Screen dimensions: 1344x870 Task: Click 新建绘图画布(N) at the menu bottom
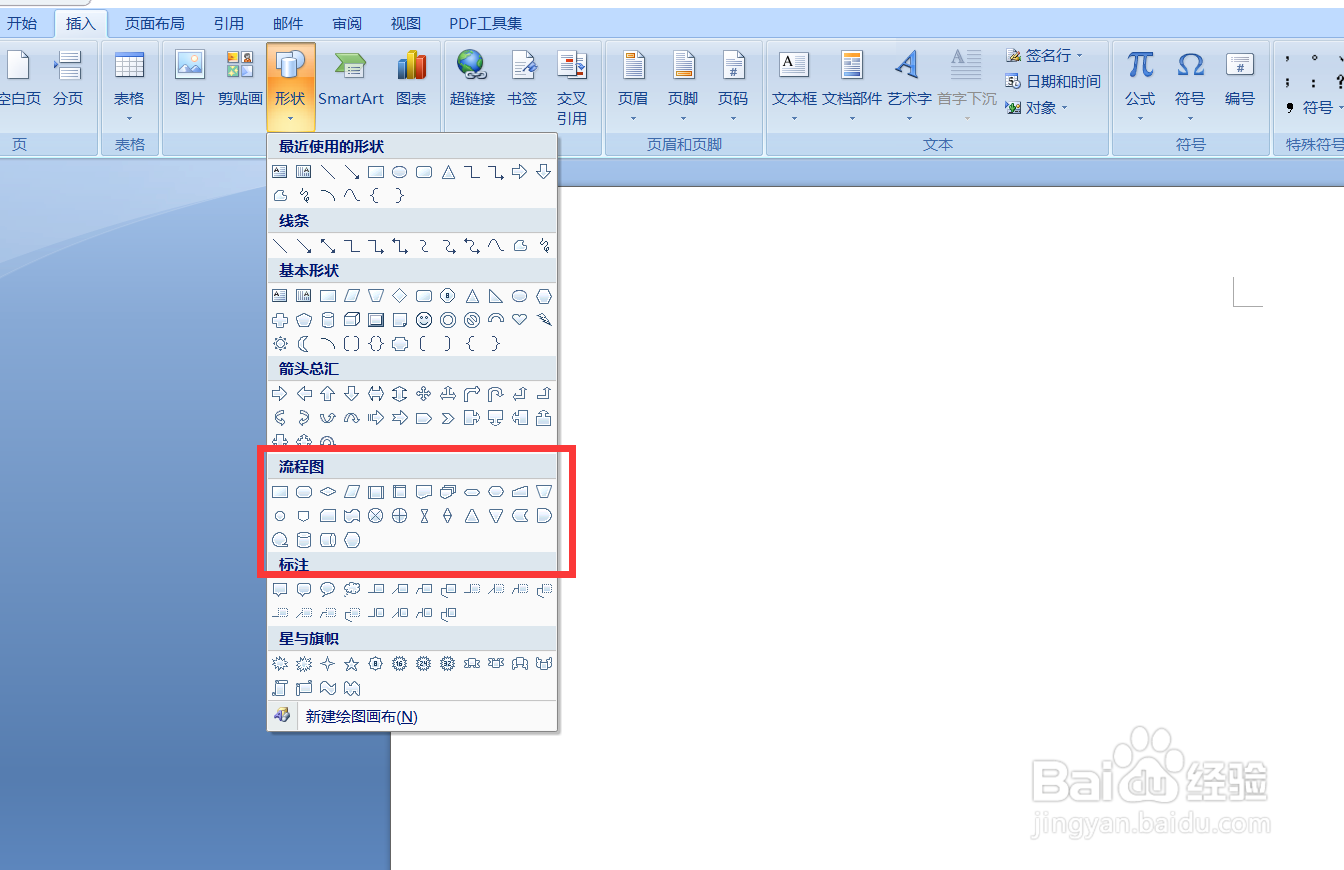click(x=360, y=716)
